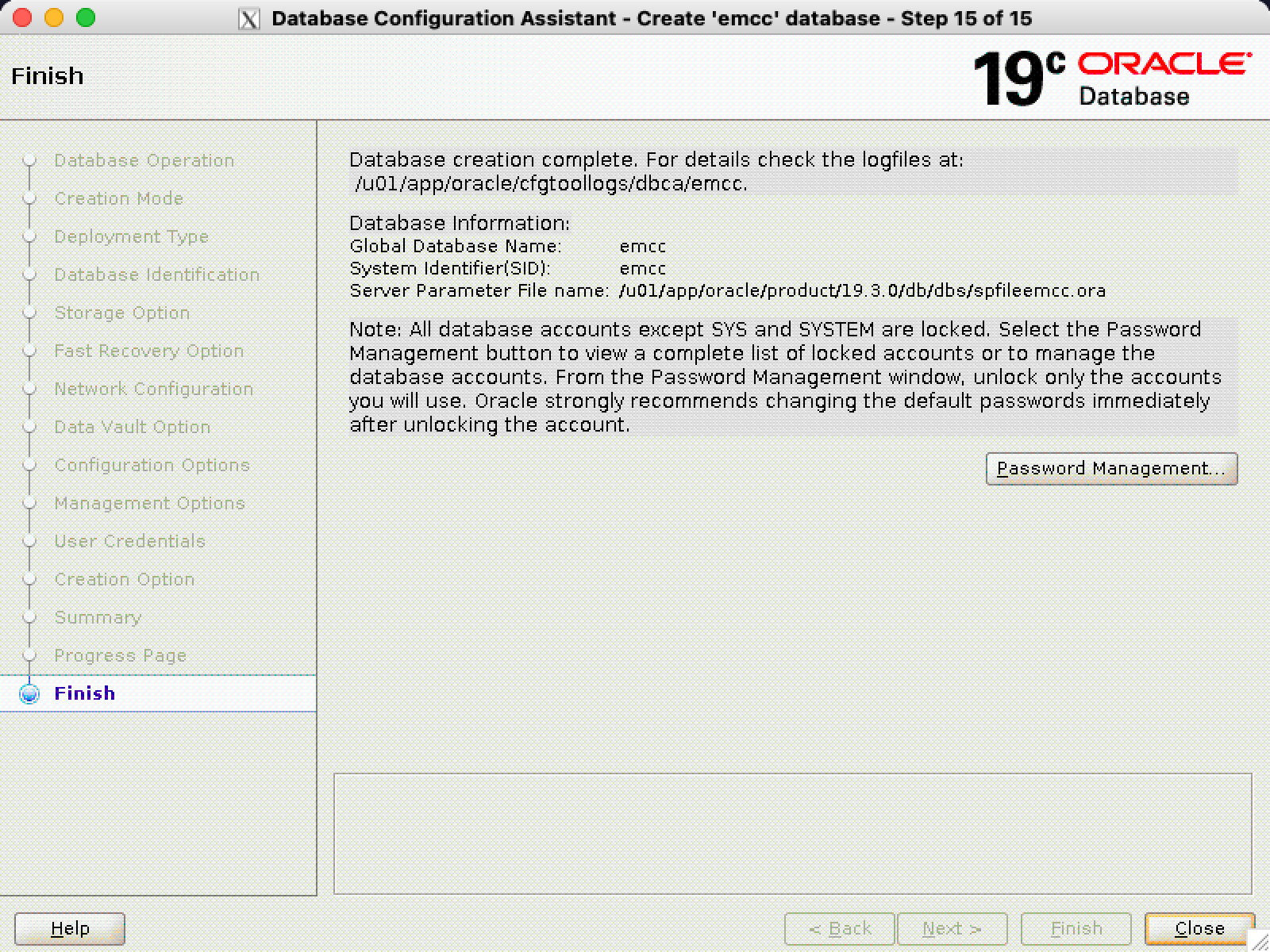Viewport: 1270px width, 952px height.
Task: Select the Finish step in sidebar
Action: 85,694
